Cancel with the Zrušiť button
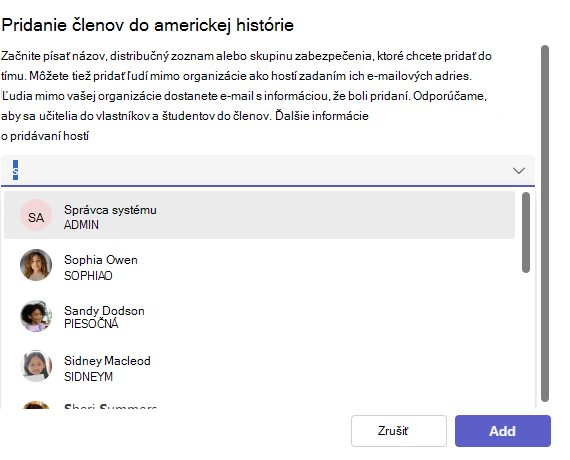Viewport: 570px width, 460px height. [399, 431]
